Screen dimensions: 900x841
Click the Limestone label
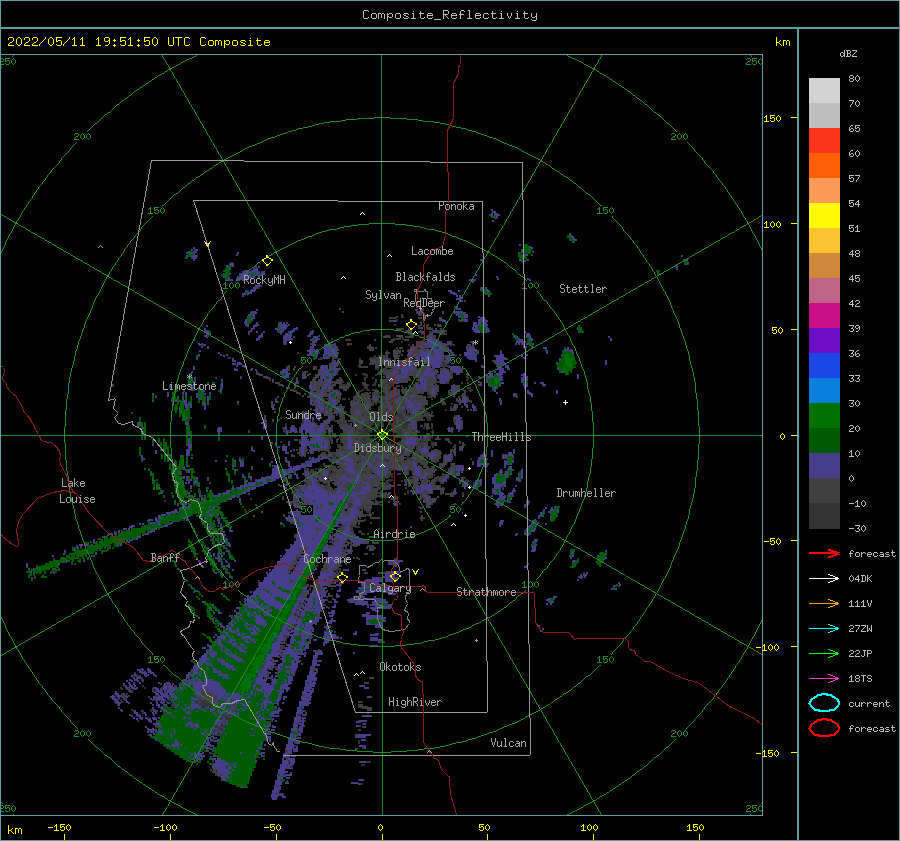[189, 386]
